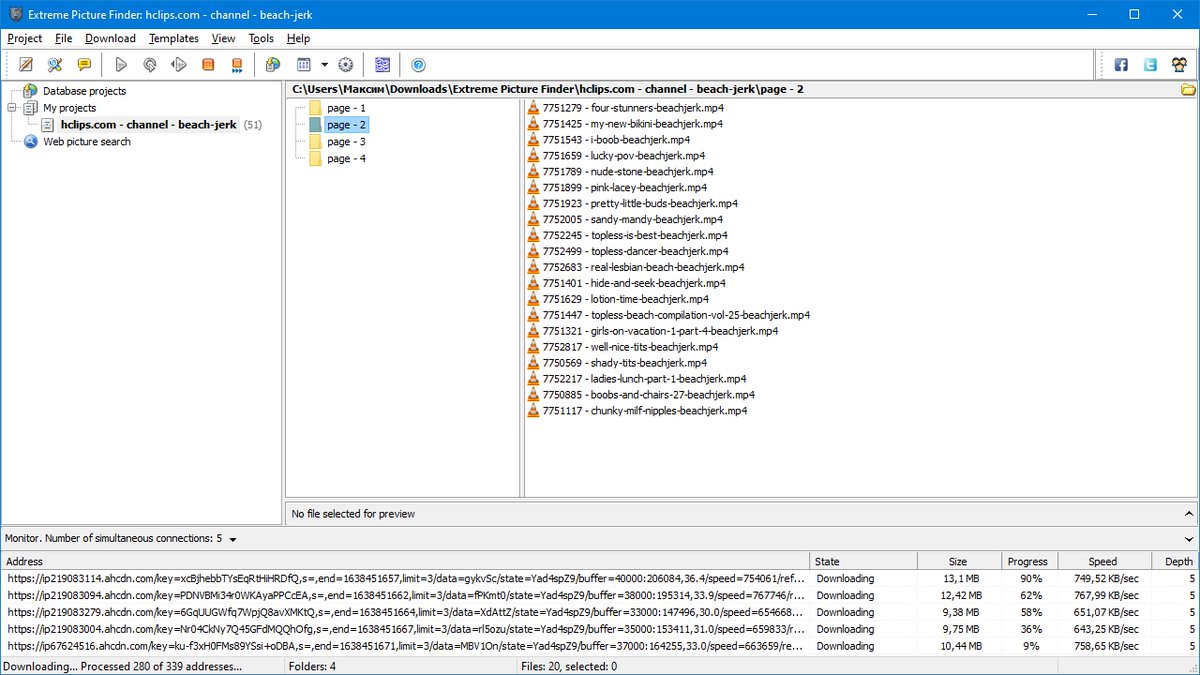
Task: Click the table view mode icon
Action: [304, 65]
